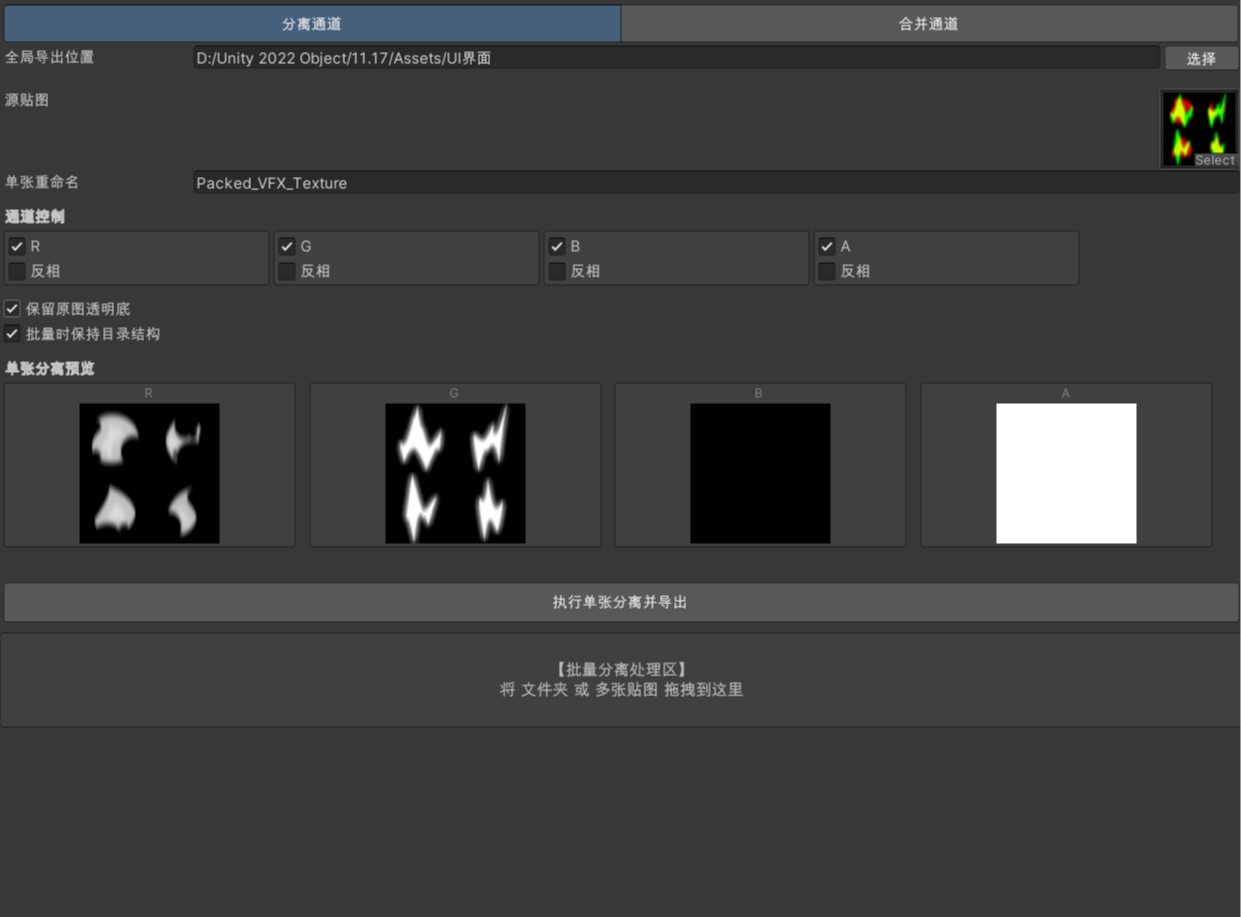Click the 全局导出位置 path field

tap(676, 58)
